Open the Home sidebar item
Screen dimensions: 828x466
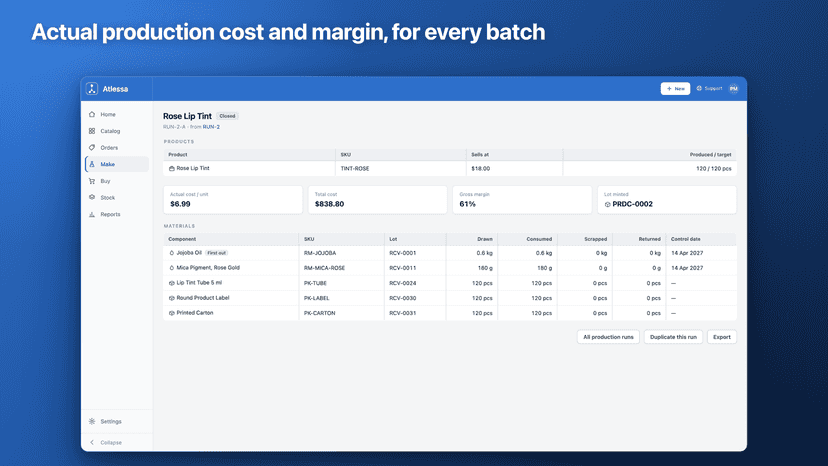pyautogui.click(x=116, y=114)
